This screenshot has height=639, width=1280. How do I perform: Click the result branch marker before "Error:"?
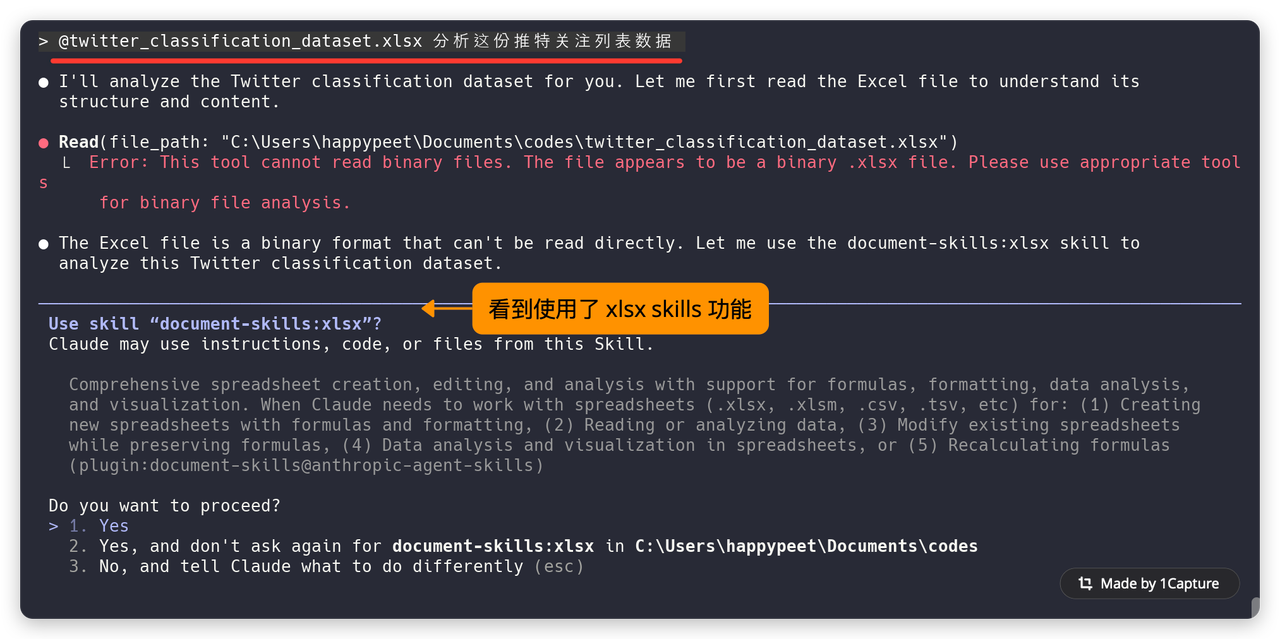[x=66, y=163]
